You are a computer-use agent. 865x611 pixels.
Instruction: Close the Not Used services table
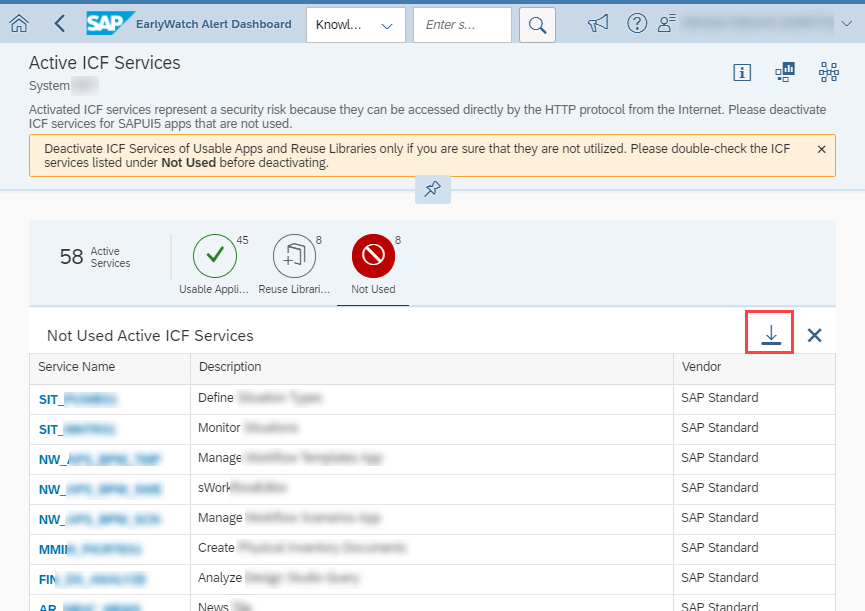(814, 335)
